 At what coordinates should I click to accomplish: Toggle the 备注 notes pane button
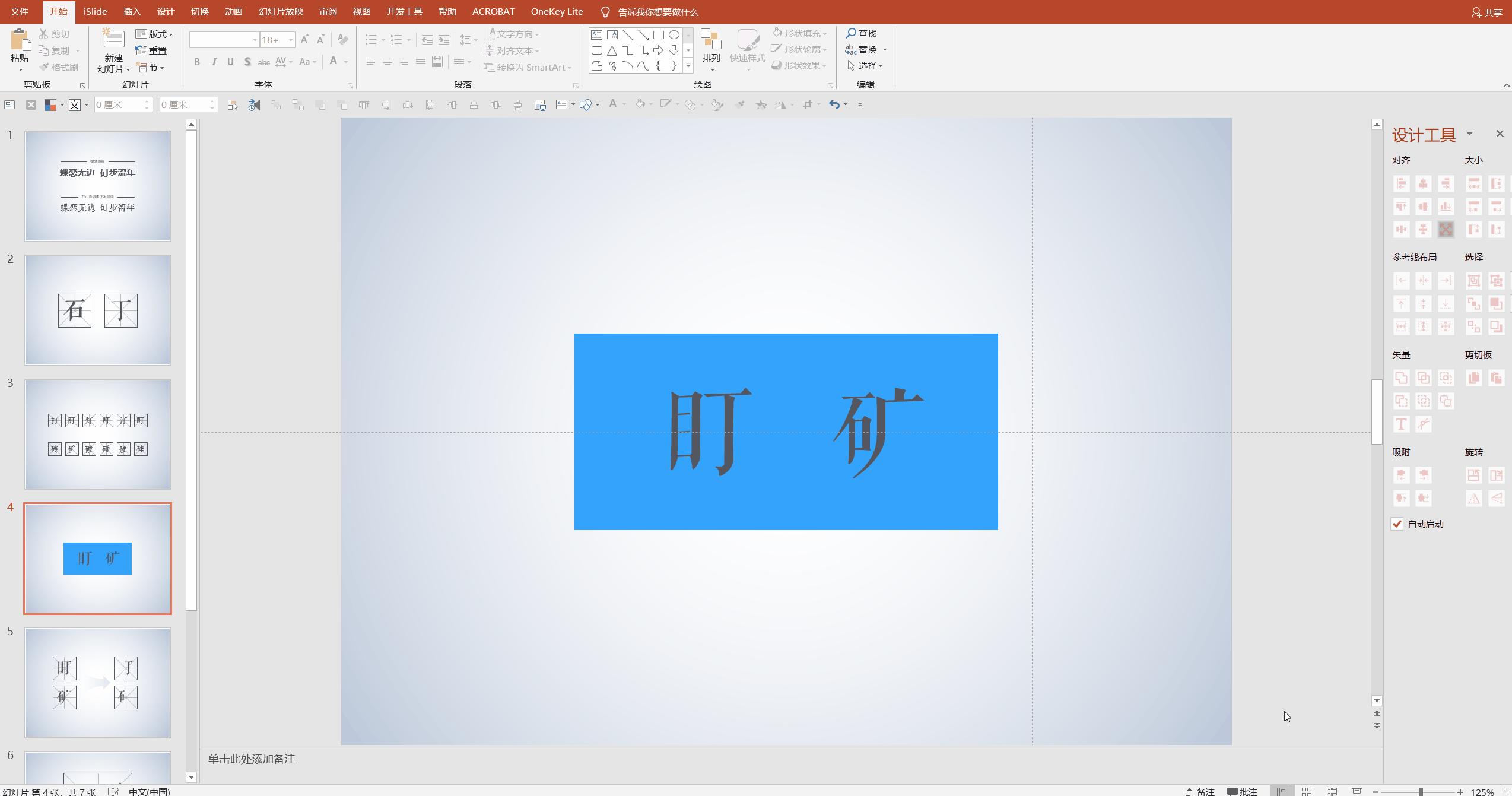coord(1199,791)
